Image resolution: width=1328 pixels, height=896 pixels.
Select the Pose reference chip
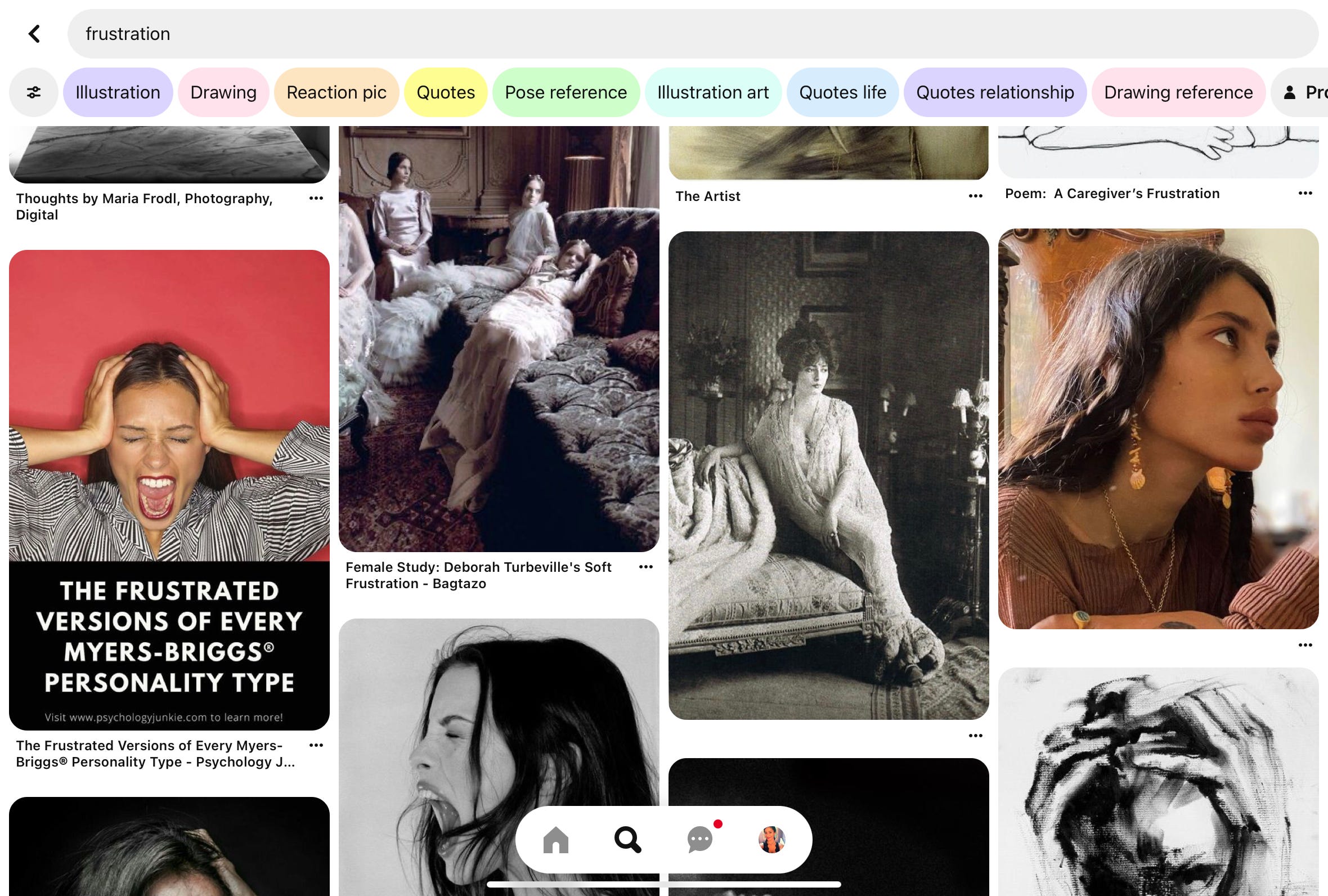tap(566, 92)
